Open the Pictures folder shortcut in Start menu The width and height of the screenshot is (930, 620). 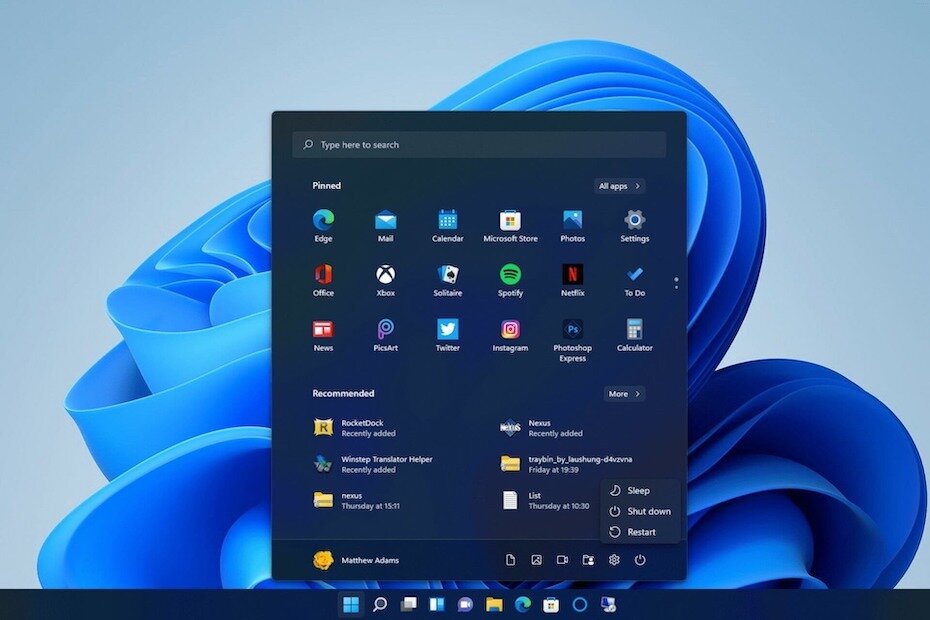(x=535, y=560)
